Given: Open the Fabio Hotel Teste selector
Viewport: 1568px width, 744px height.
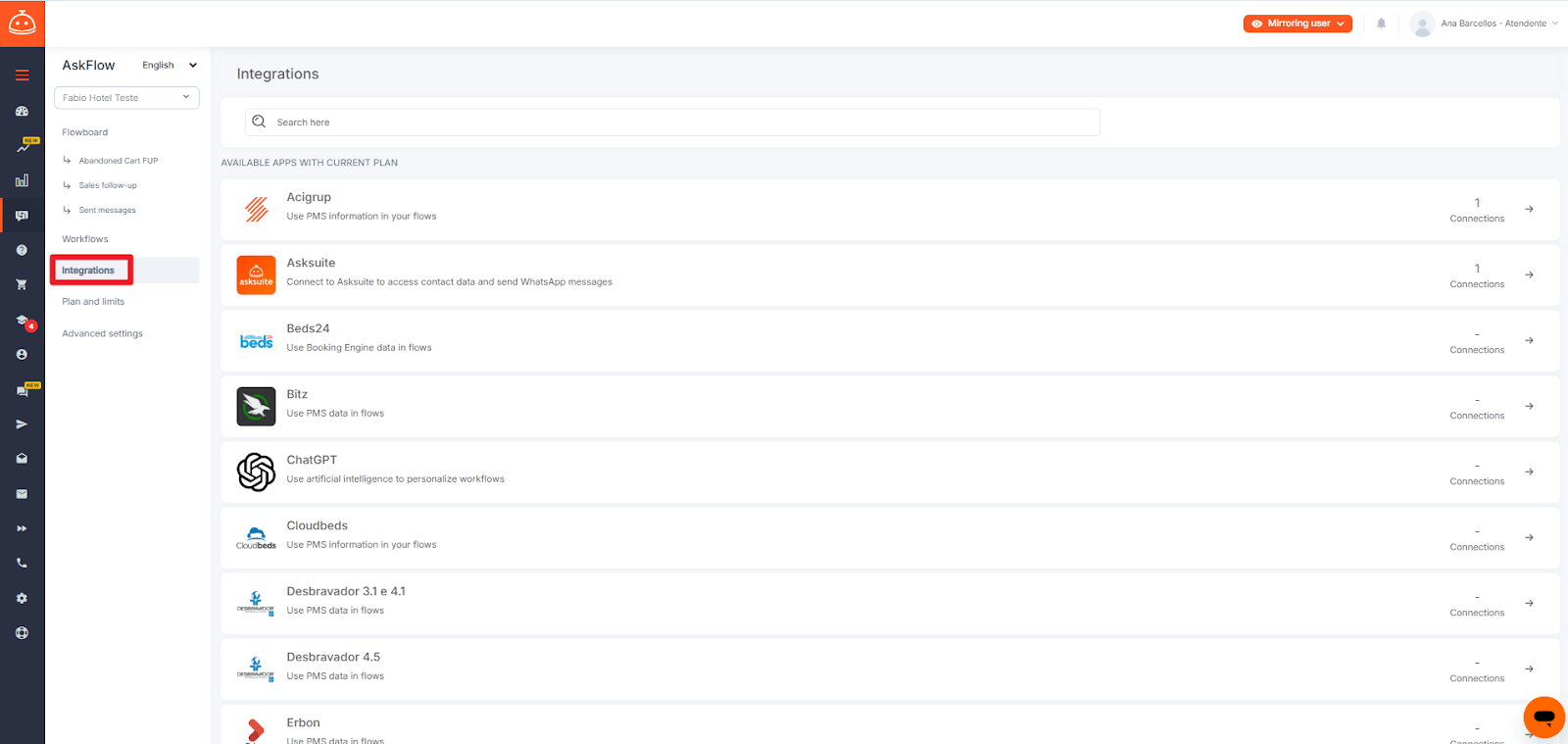Looking at the screenshot, I should click(126, 98).
